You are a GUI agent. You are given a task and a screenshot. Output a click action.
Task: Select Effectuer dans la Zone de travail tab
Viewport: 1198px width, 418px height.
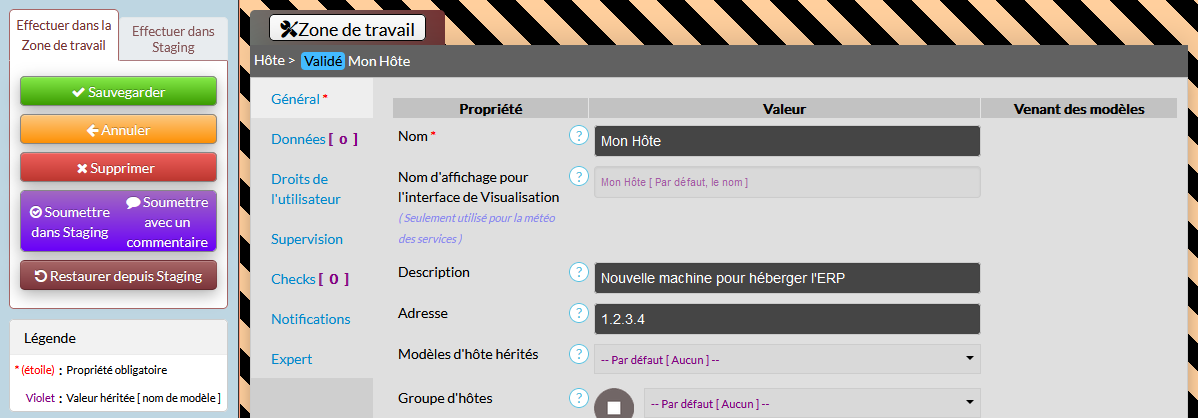click(63, 35)
